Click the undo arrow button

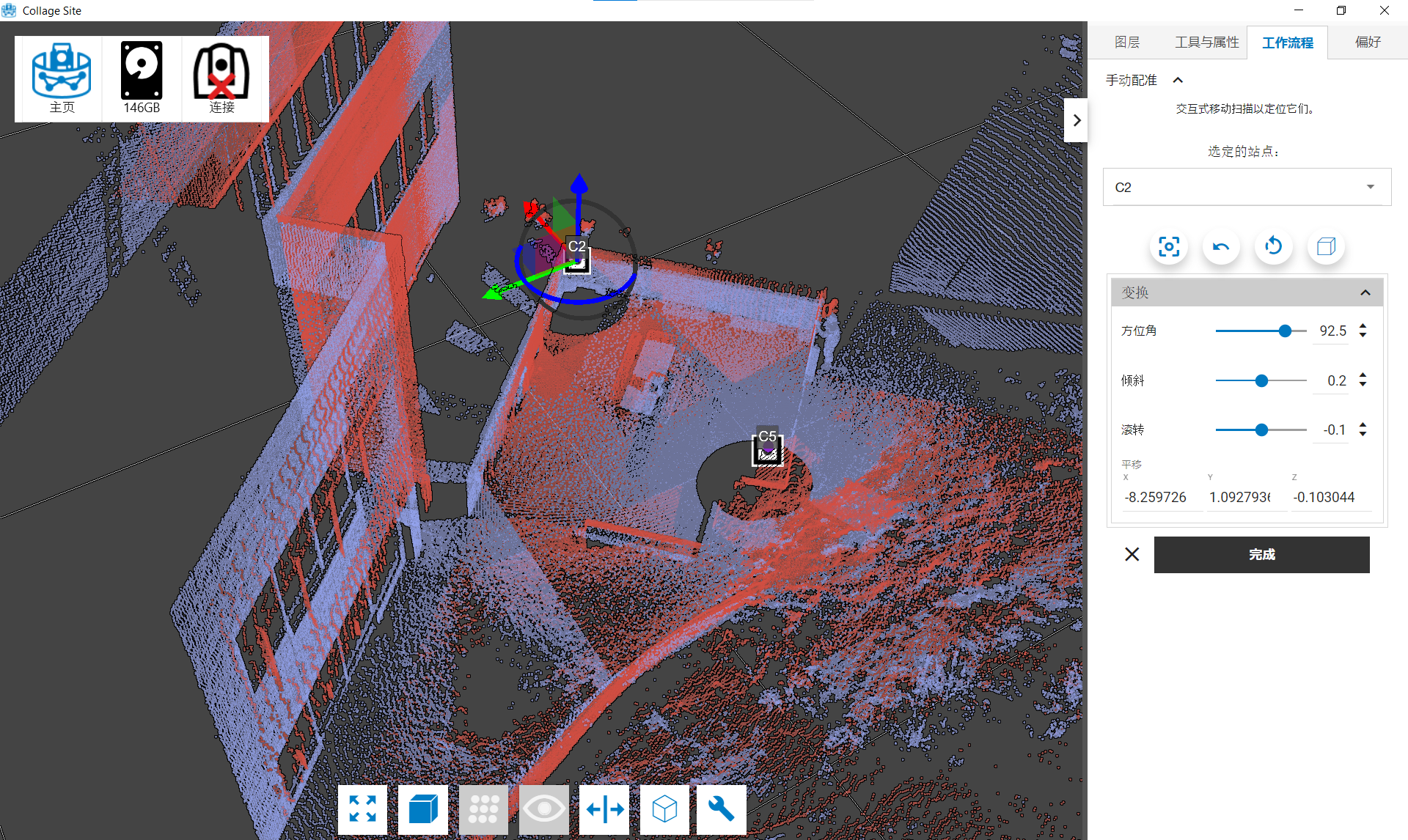tap(1221, 246)
